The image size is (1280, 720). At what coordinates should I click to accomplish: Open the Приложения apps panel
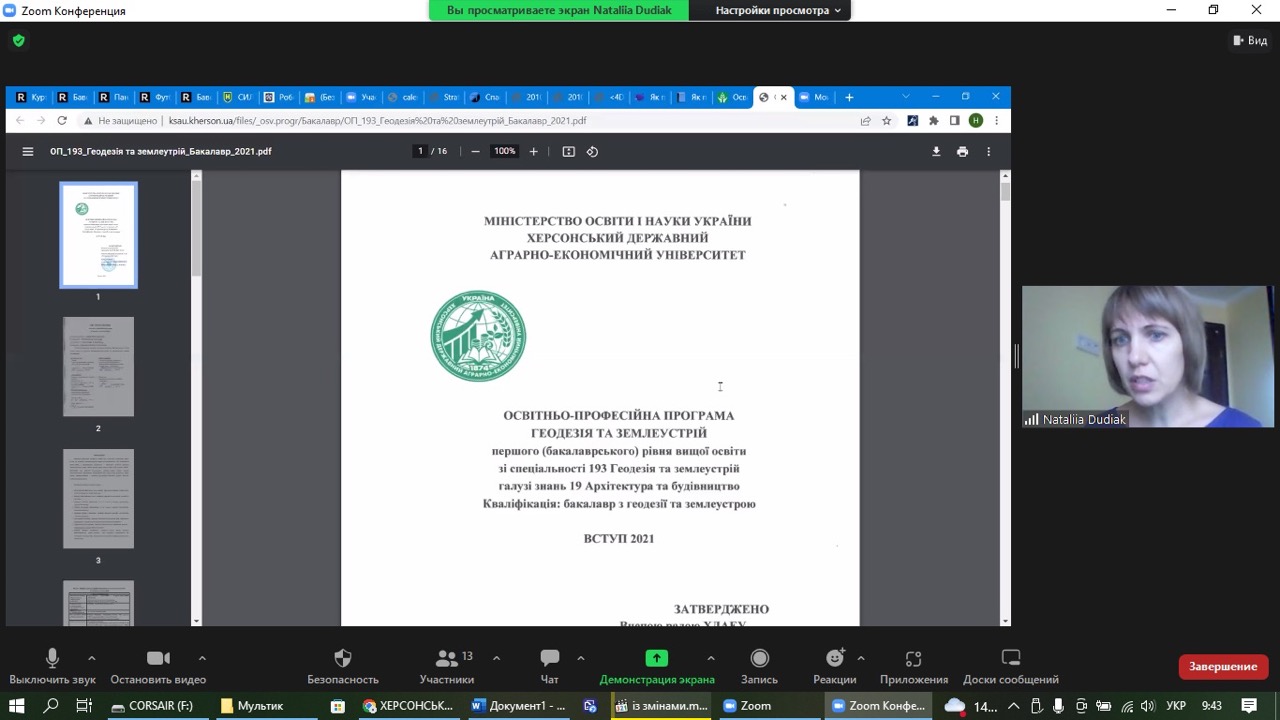tap(914, 667)
